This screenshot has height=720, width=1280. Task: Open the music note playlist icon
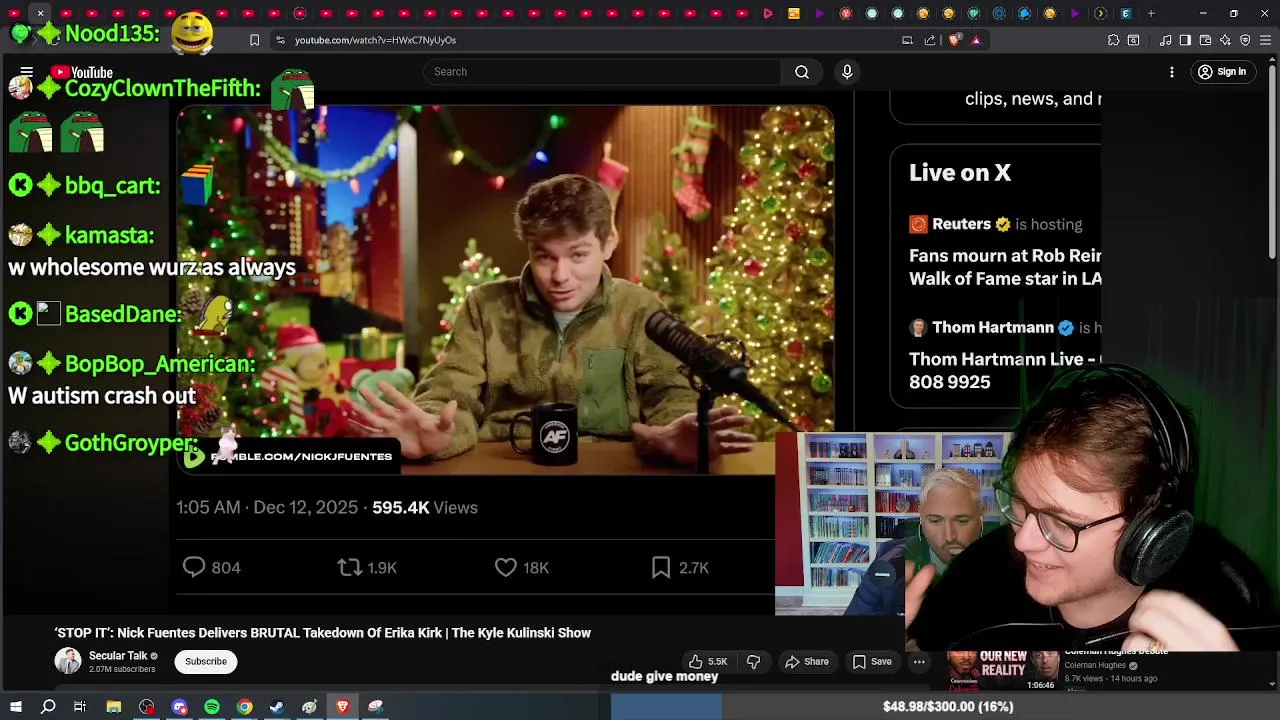click(1166, 40)
